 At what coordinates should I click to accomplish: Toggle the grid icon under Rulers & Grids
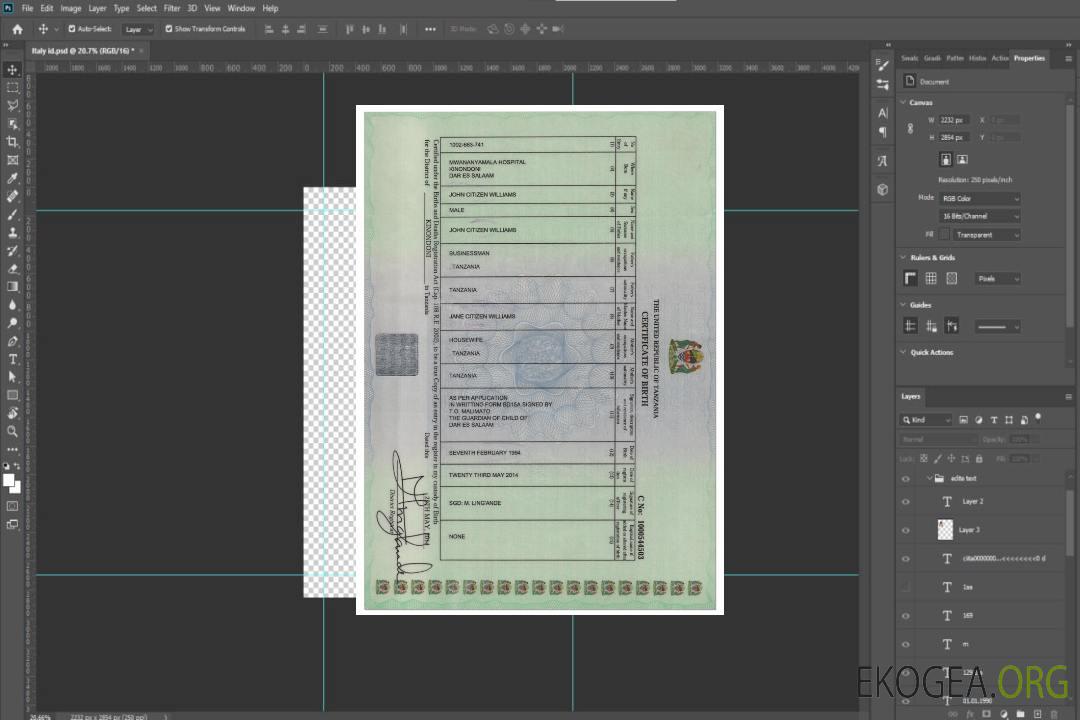(x=931, y=279)
